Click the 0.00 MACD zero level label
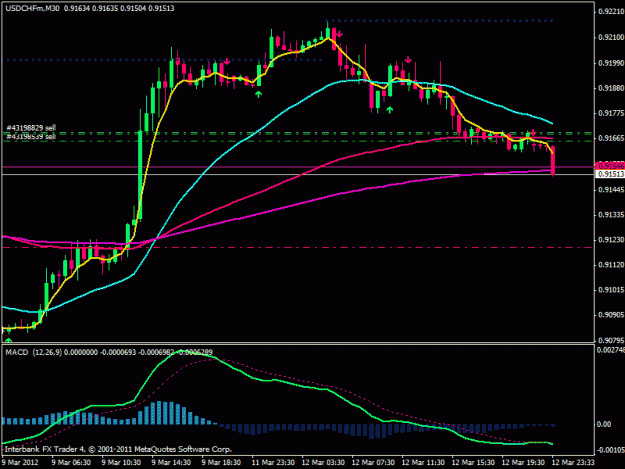The width and height of the screenshot is (625, 469). pyautogui.click(x=604, y=424)
